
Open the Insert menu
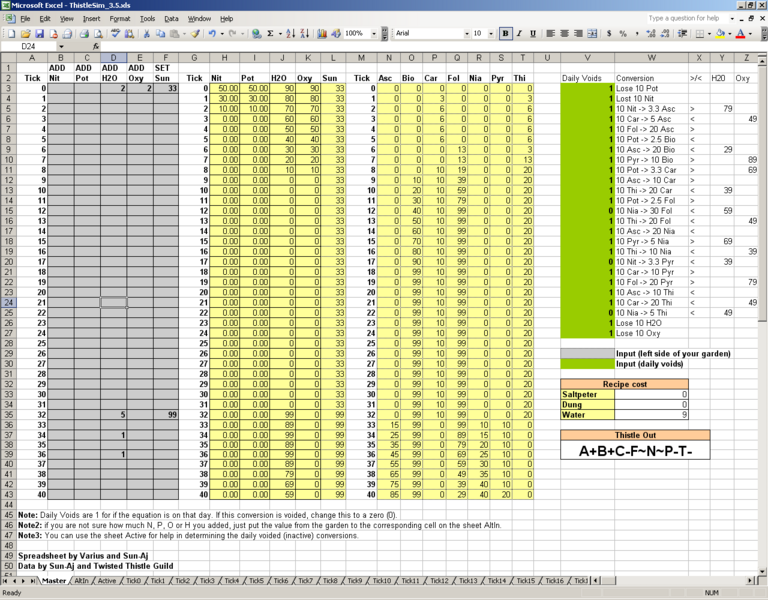[91, 19]
